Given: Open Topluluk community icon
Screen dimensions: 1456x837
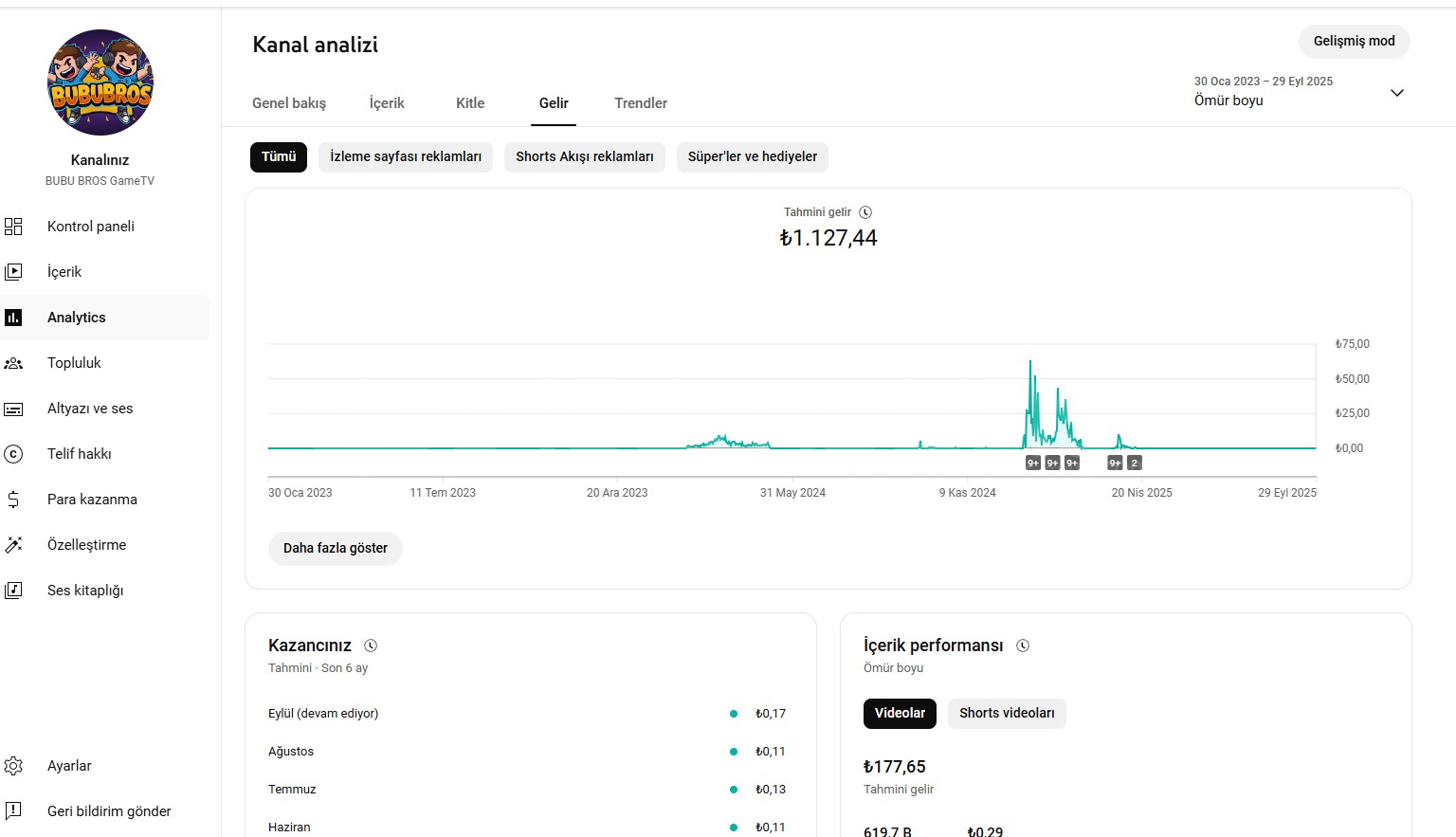Looking at the screenshot, I should click(13, 363).
